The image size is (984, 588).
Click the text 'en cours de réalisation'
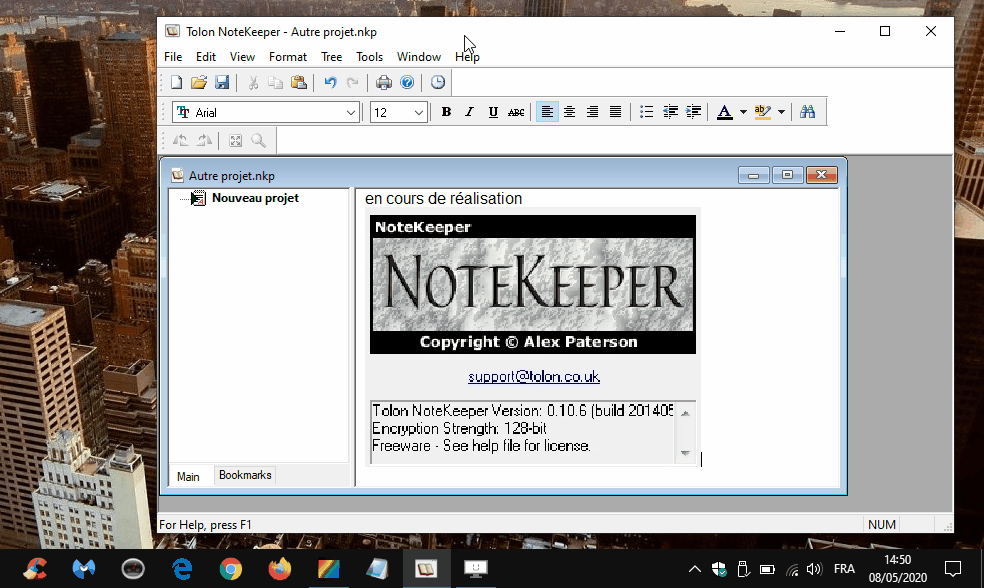(444, 198)
